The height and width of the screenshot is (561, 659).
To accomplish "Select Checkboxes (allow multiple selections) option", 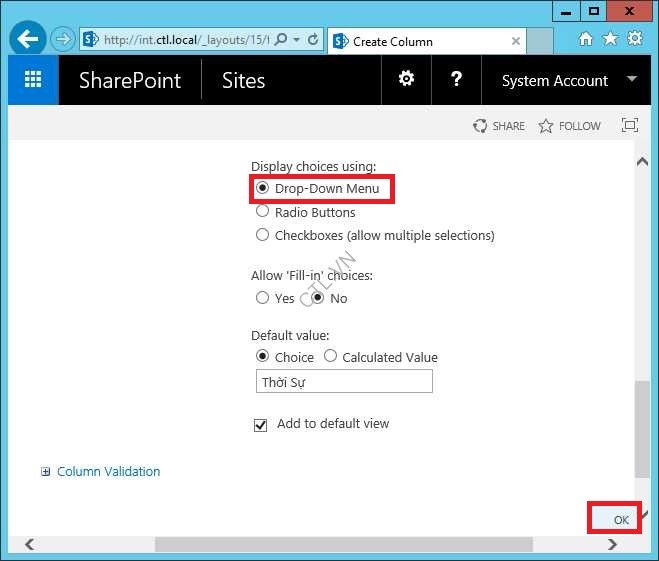I will [x=263, y=235].
